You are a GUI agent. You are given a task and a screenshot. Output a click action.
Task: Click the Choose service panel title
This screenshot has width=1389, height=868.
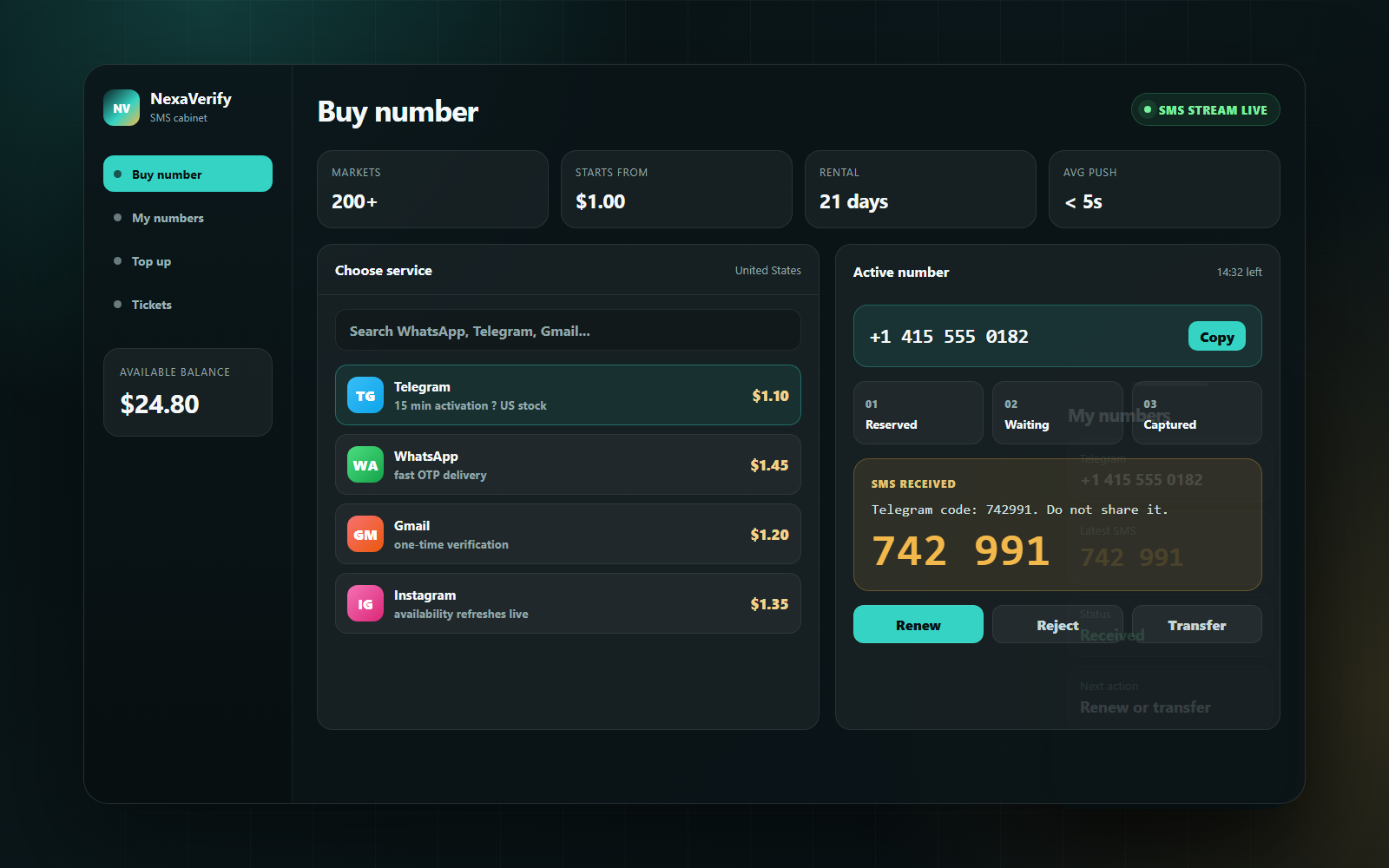tap(384, 271)
